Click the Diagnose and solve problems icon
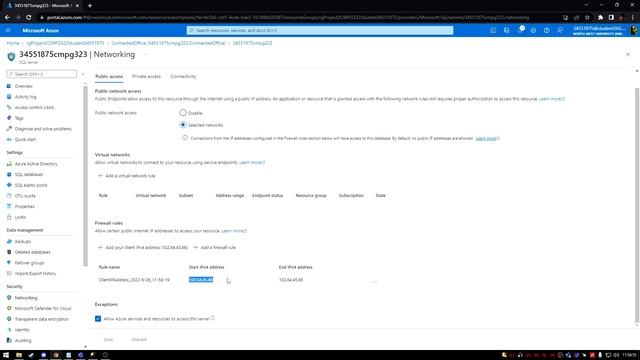This screenshot has height=360, width=640. point(9,129)
